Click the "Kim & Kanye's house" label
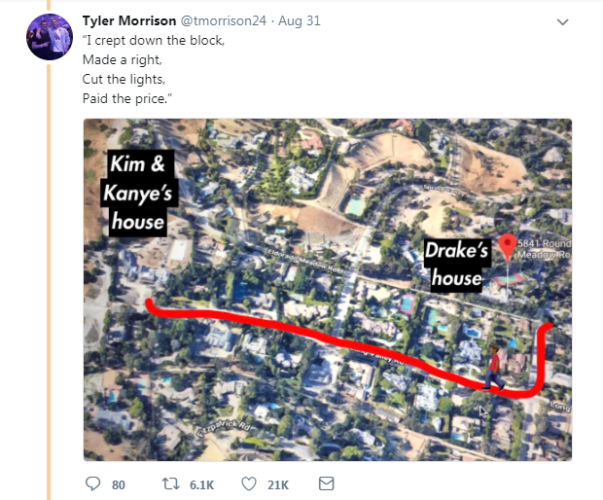Image resolution: width=603 pixels, height=500 pixels. [x=138, y=193]
